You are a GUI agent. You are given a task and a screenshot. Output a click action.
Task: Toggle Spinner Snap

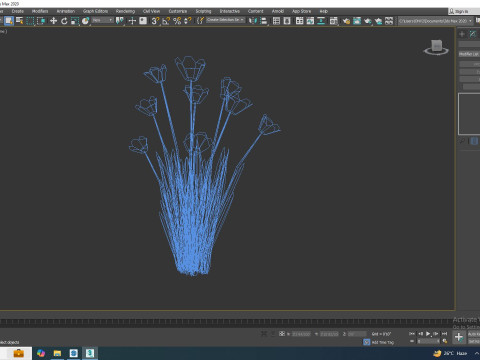click(x=188, y=21)
